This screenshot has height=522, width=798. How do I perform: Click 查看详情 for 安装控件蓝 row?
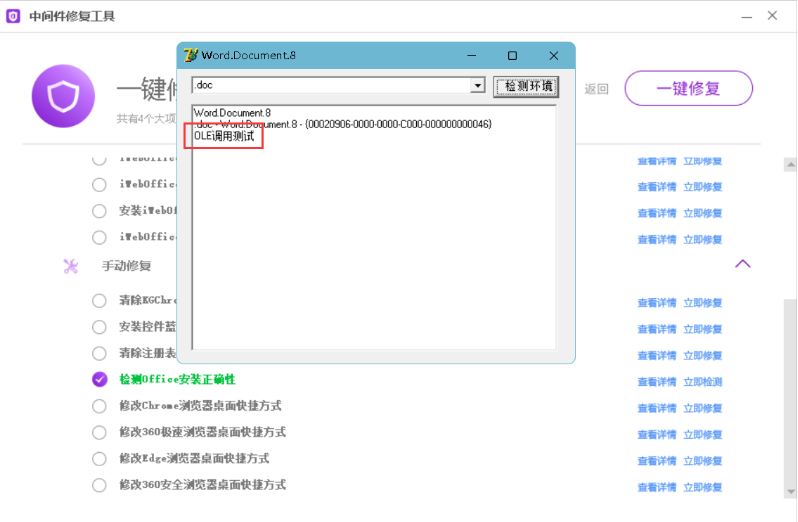click(657, 329)
